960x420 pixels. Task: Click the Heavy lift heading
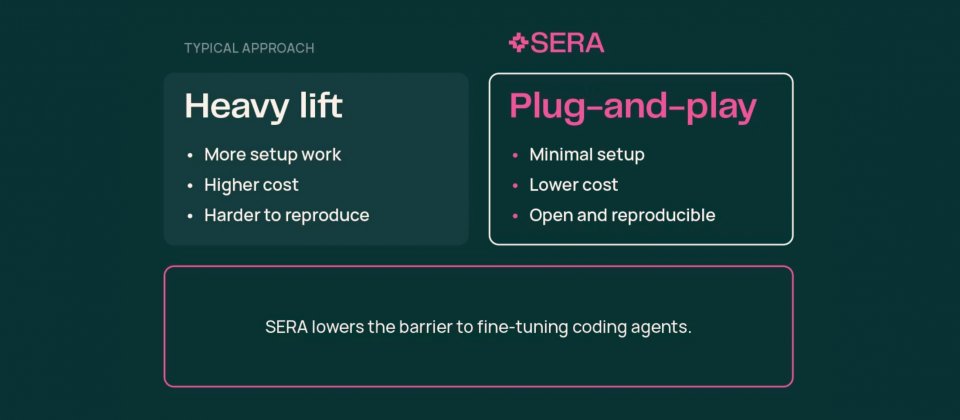point(264,106)
